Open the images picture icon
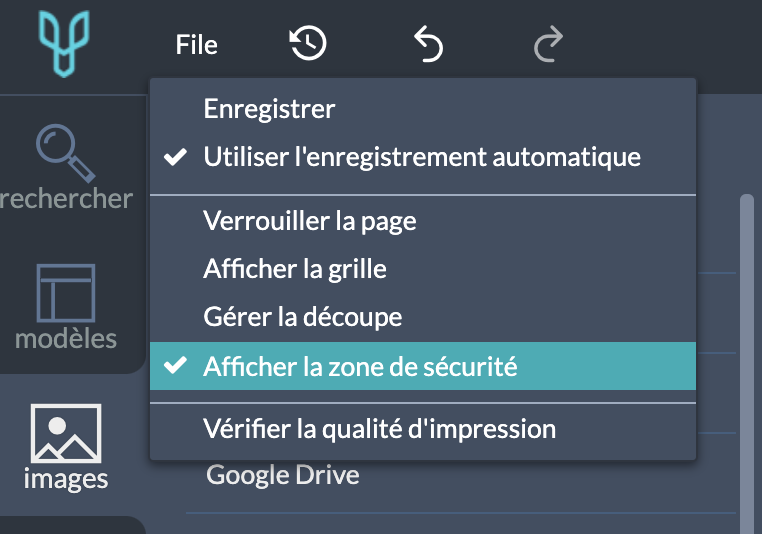The image size is (762, 534). pos(66,433)
